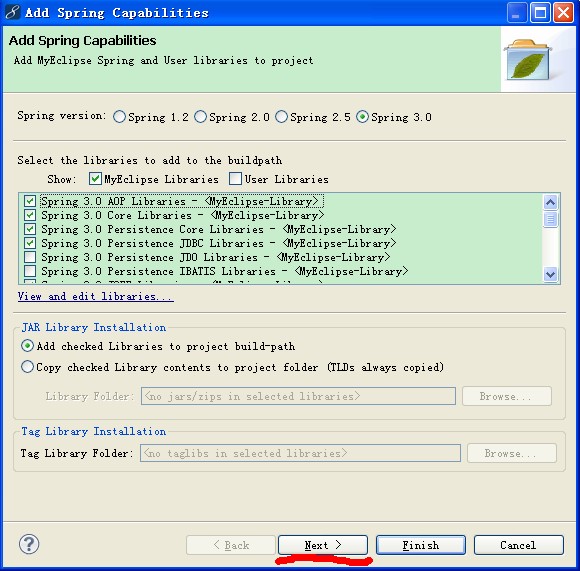Minimize the Add Spring Capabilities window

pyautogui.click(x=516, y=13)
